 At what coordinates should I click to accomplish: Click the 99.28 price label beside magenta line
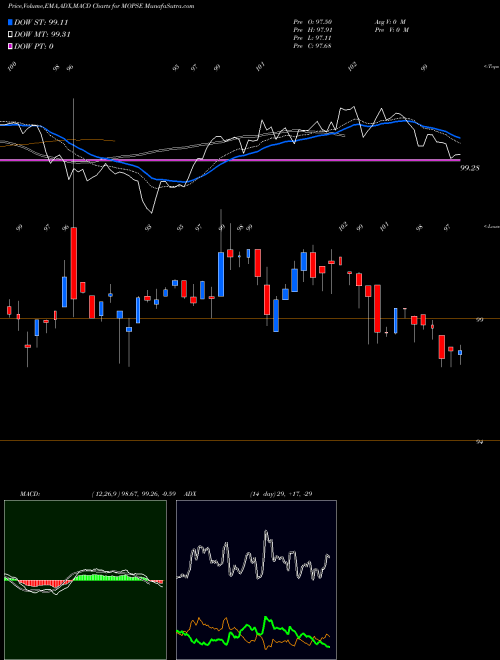[x=470, y=168]
